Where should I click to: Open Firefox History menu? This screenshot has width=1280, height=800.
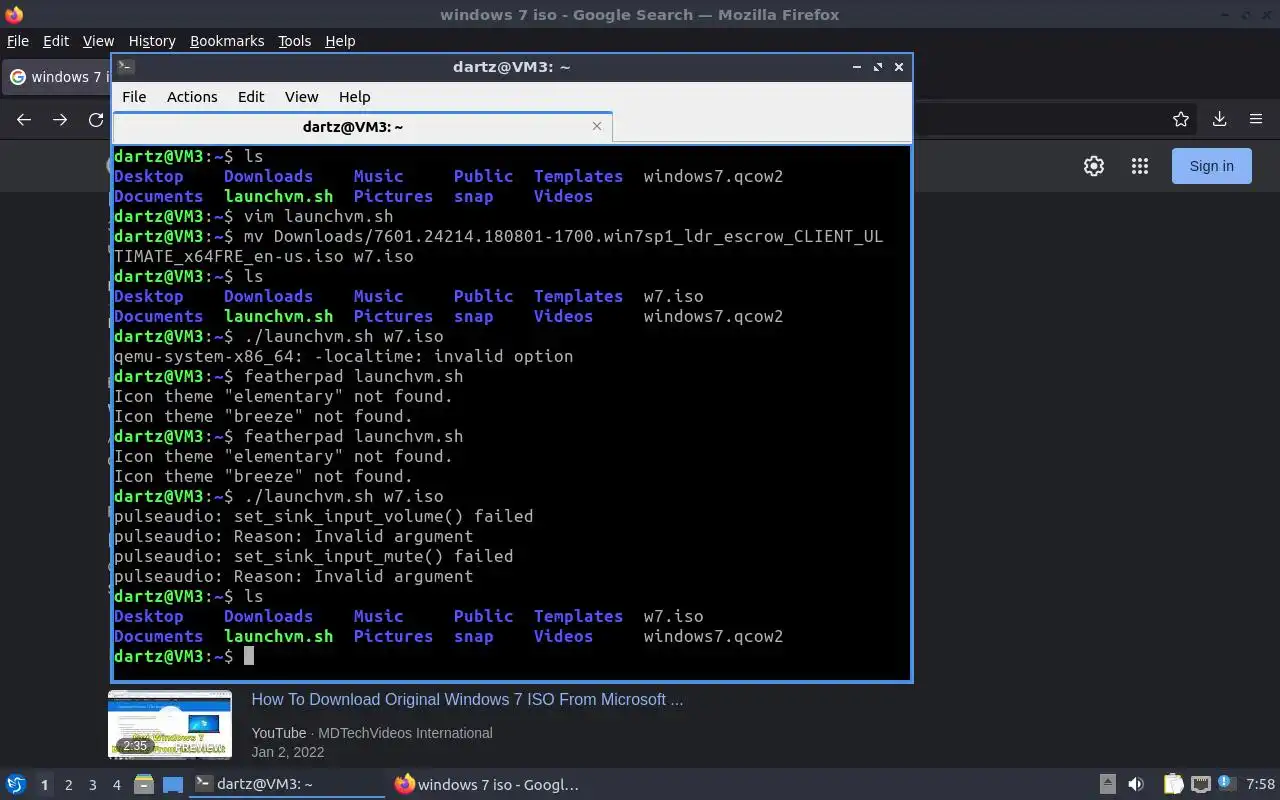click(152, 41)
